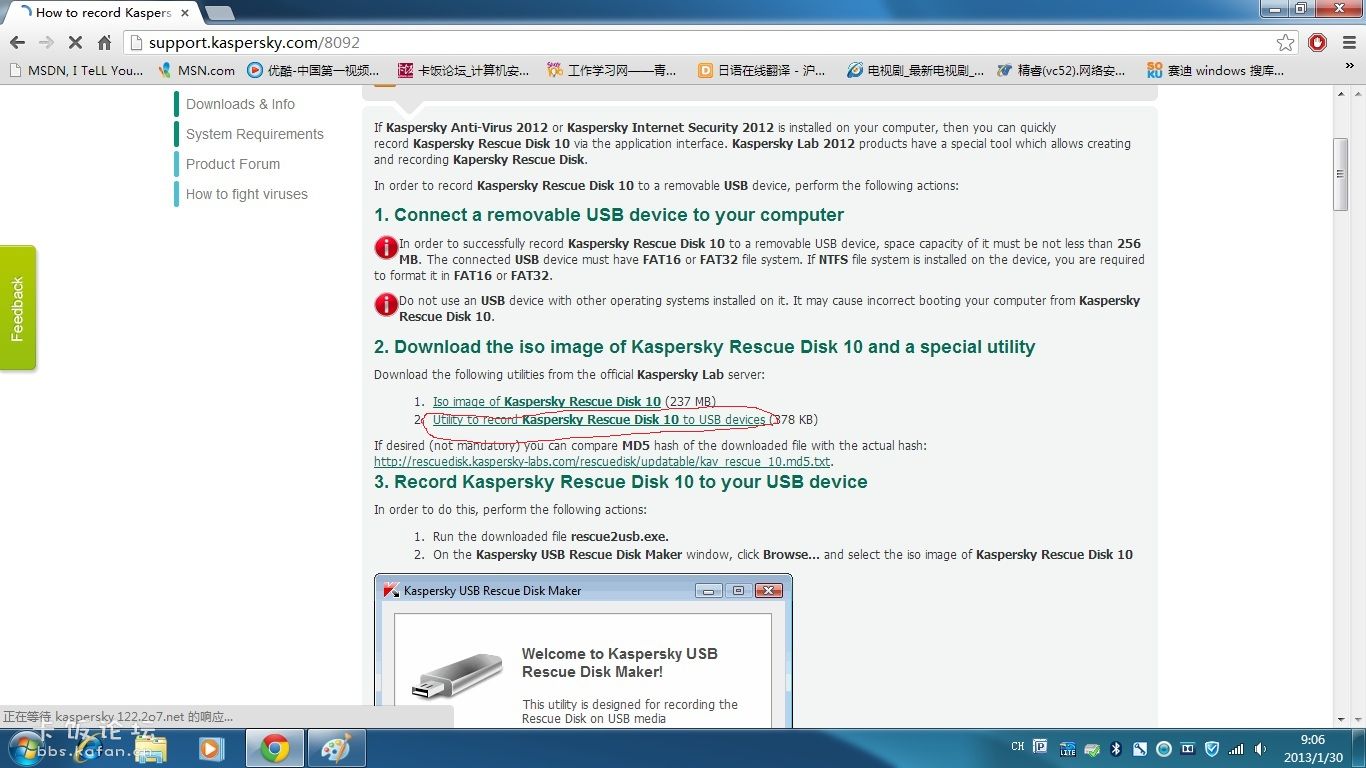Screen dimensions: 1366x768
Task: Click the blue shield security tray icon
Action: coord(1212,748)
